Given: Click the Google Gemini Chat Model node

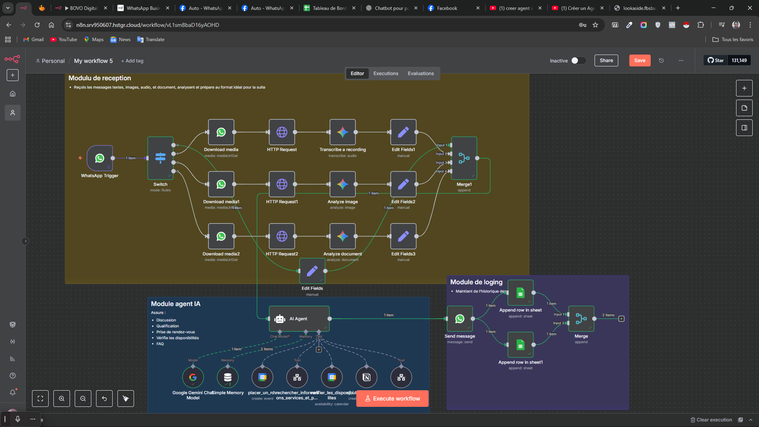Looking at the screenshot, I should pos(193,377).
